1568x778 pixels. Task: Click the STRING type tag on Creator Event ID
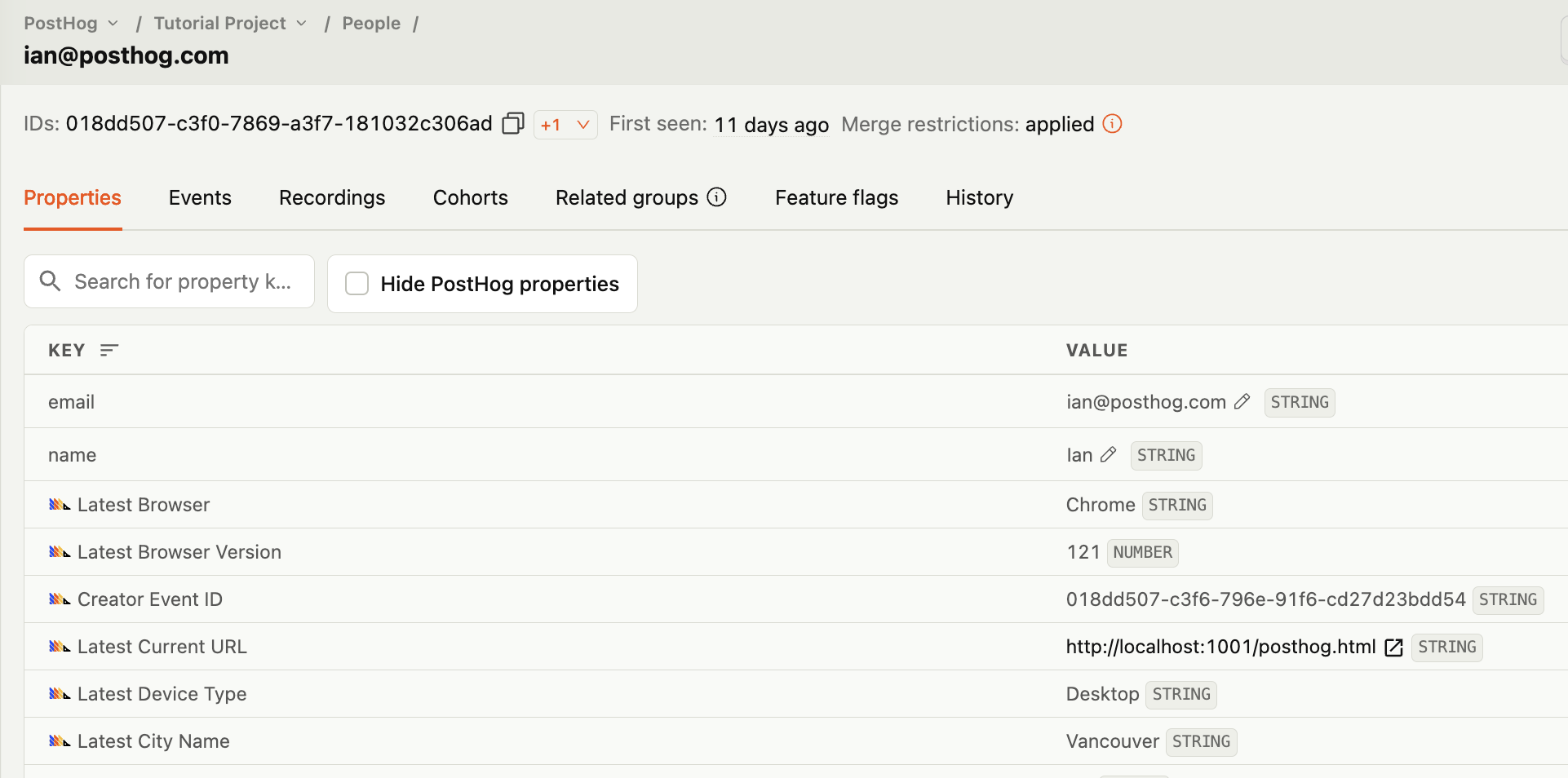[x=1508, y=599]
